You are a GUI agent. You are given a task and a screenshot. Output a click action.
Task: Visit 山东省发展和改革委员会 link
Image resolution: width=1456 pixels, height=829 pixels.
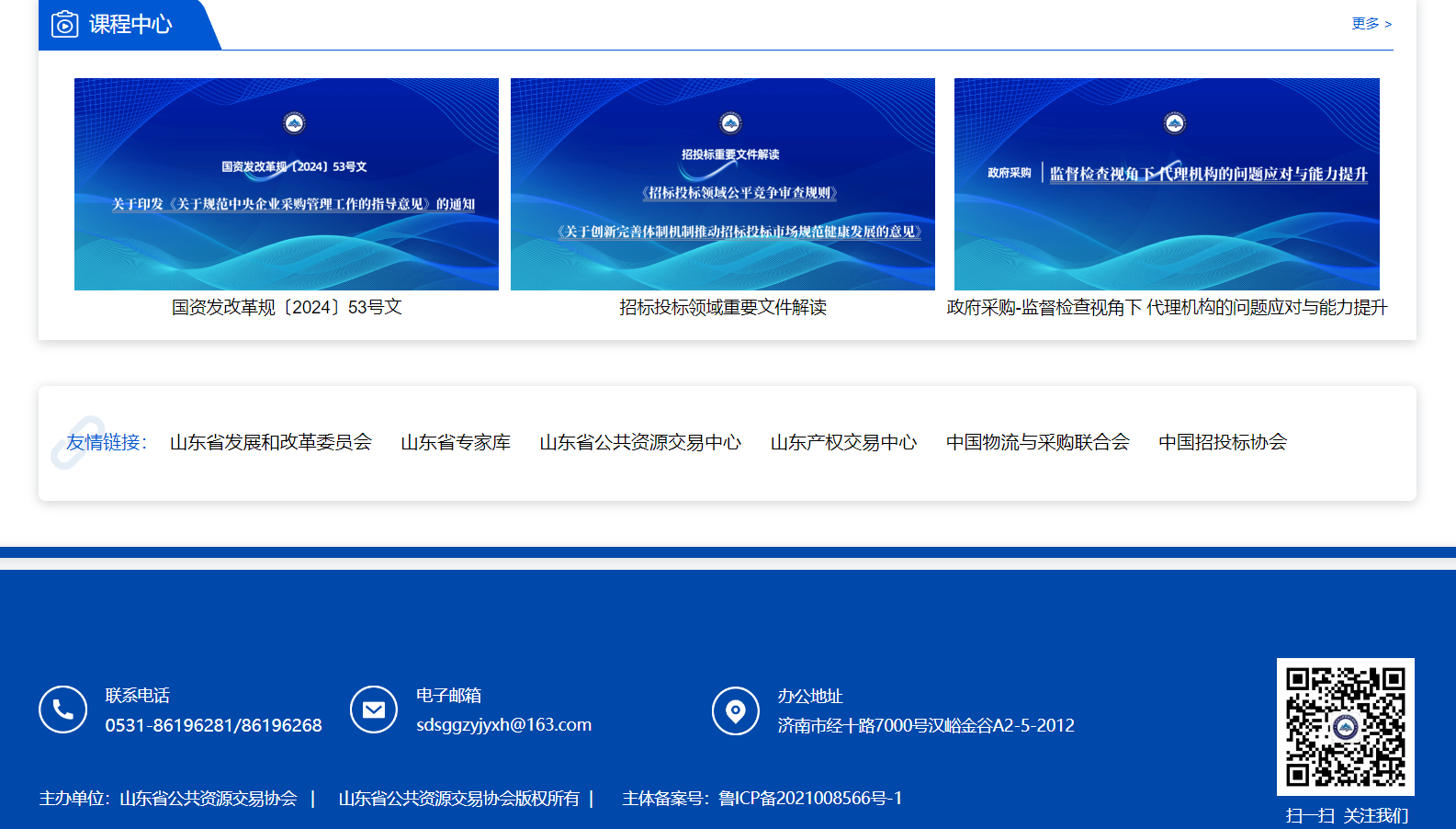coord(271,442)
